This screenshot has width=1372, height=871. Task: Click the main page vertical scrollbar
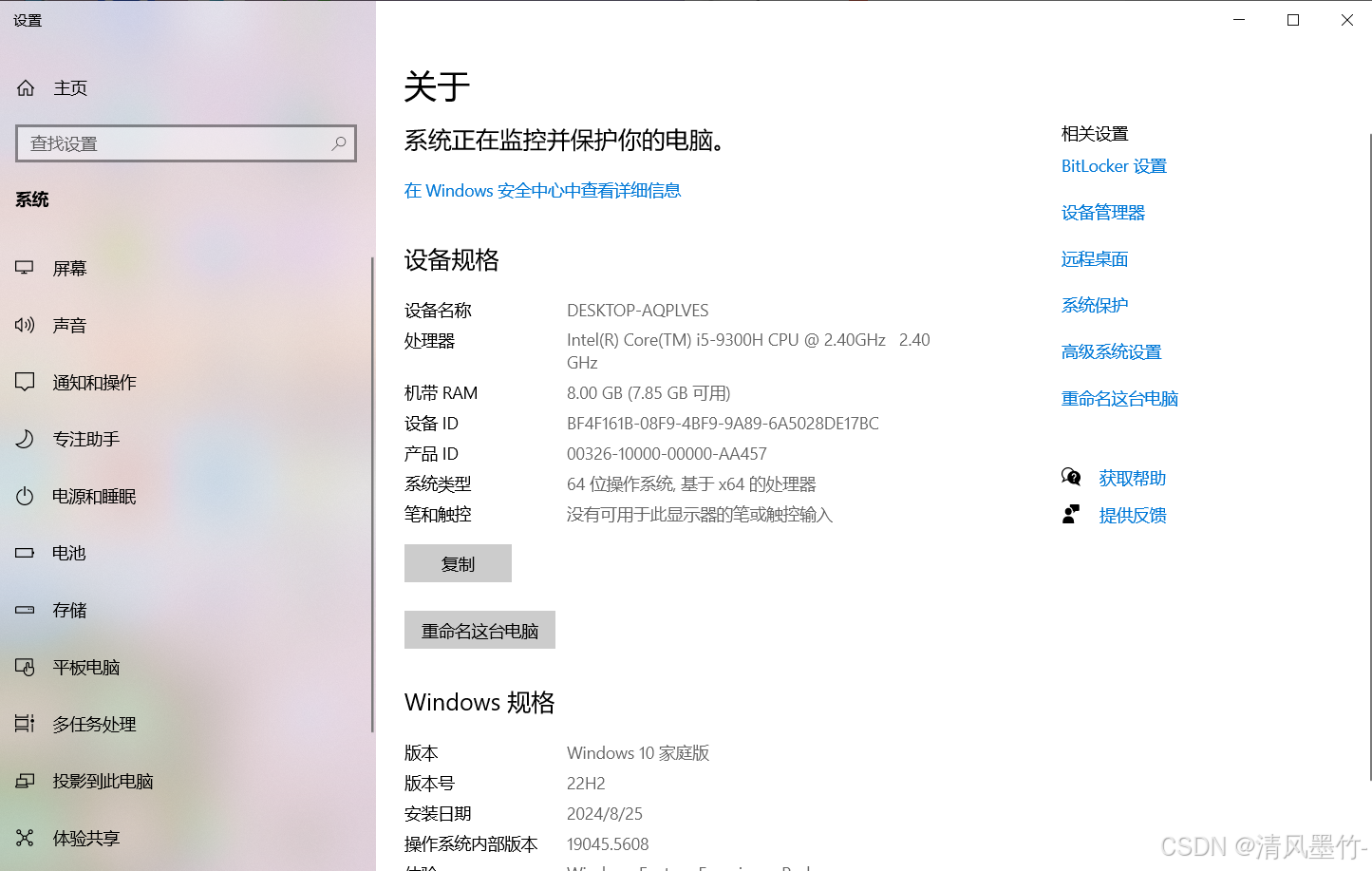coord(1368,456)
